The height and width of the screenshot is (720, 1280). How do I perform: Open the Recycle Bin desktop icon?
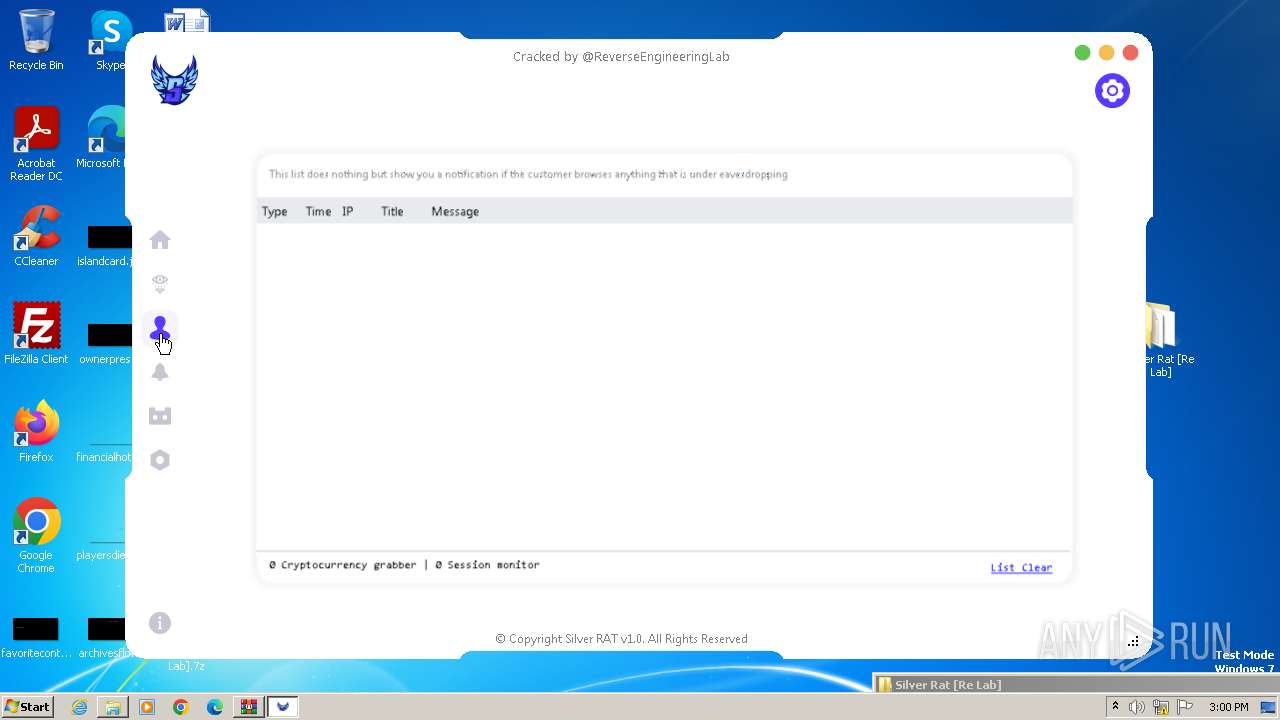[x=36, y=40]
